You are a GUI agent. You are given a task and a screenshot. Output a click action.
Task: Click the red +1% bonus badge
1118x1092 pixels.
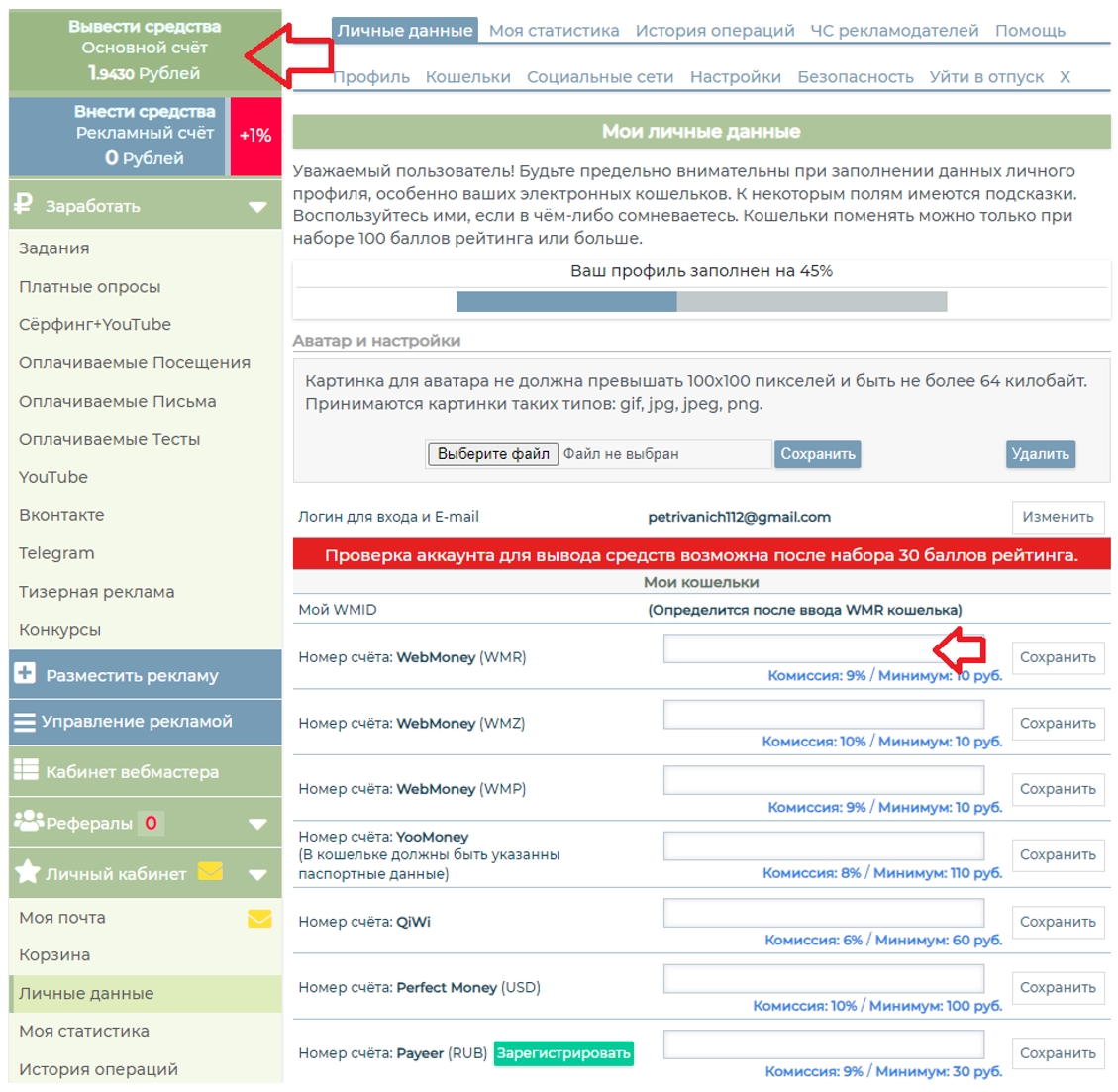[x=255, y=136]
